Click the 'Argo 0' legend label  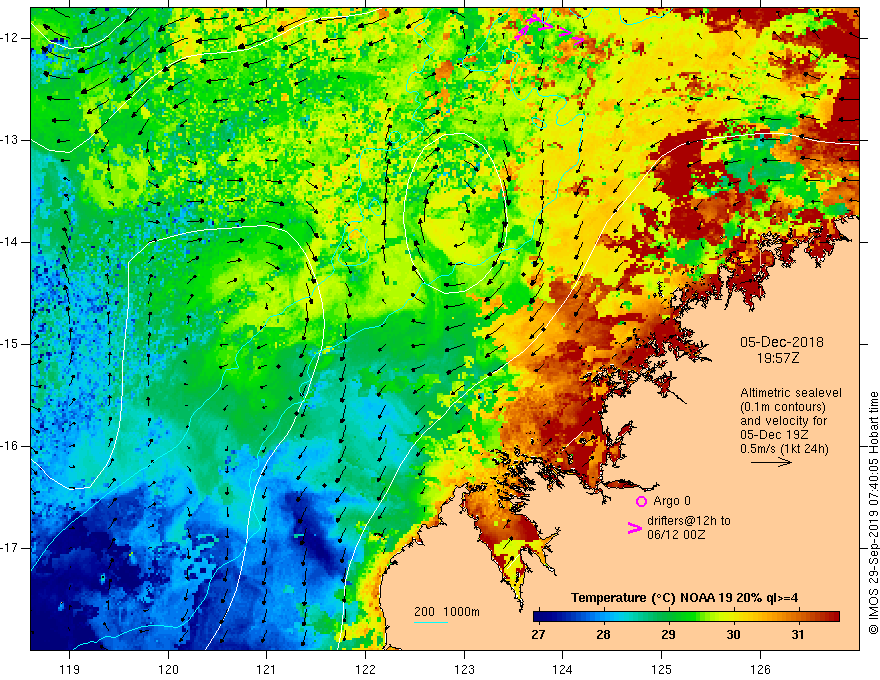pos(672,501)
